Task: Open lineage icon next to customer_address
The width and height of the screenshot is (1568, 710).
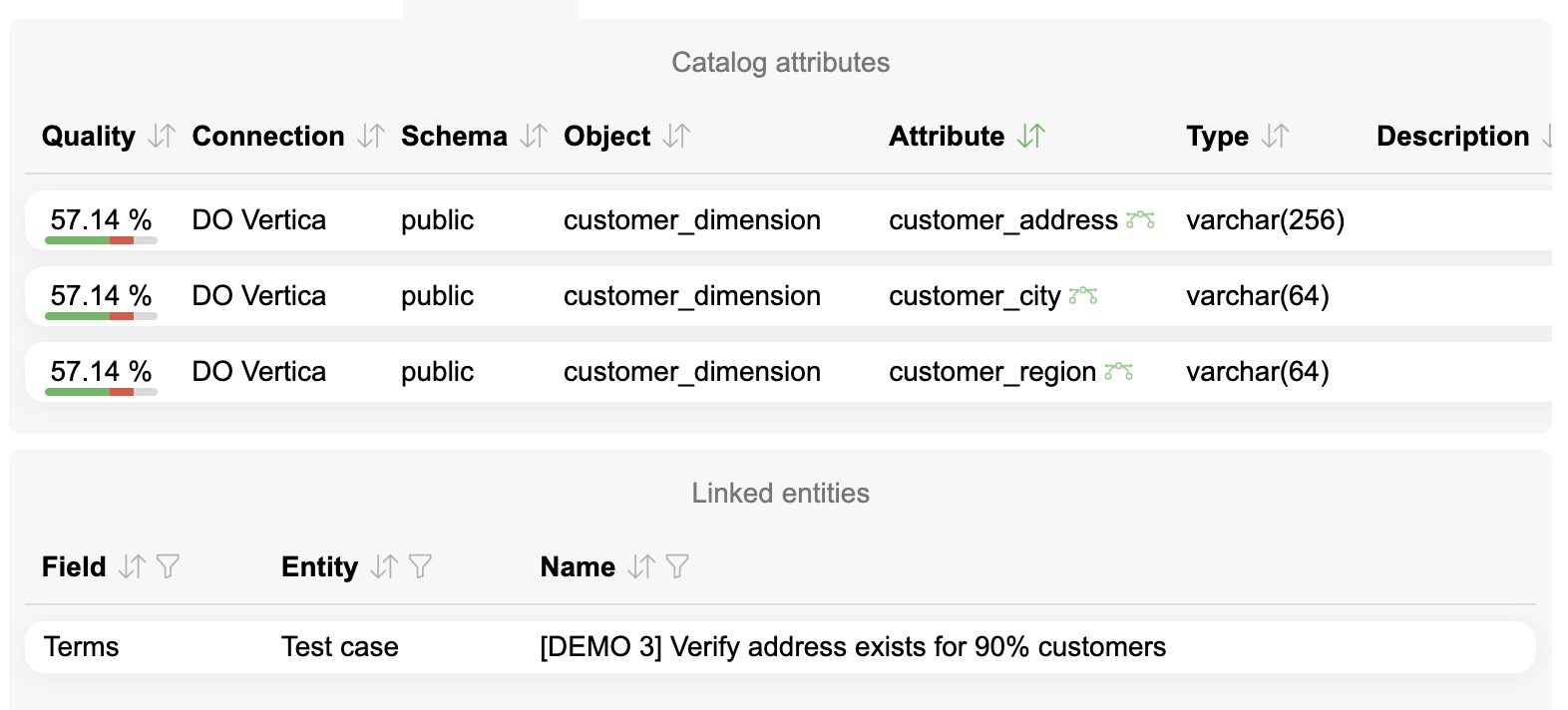Action: tap(1140, 219)
